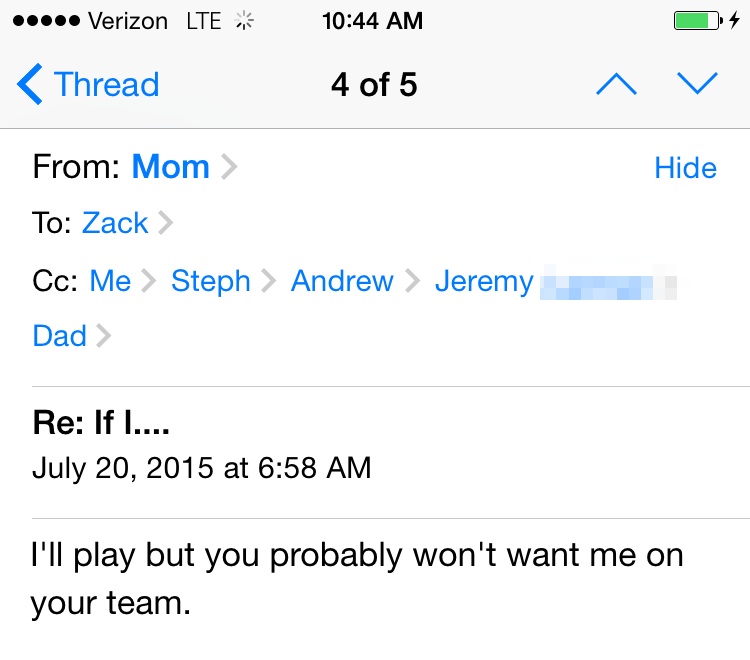Tap the previous message up arrow
The height and width of the screenshot is (660, 750).
click(x=616, y=85)
